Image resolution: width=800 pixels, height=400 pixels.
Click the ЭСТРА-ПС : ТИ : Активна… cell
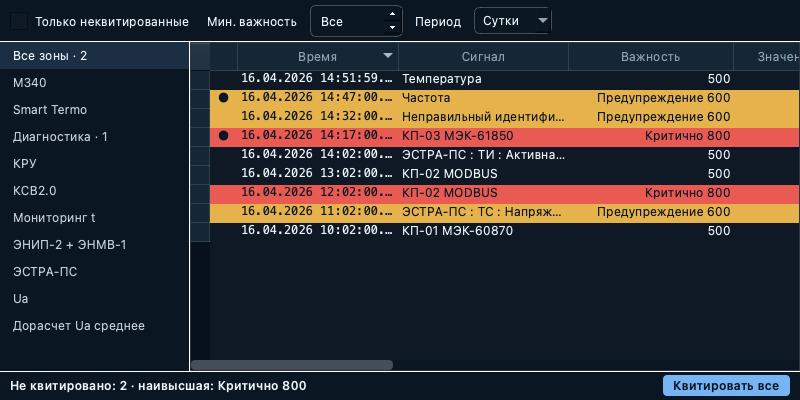483,155
